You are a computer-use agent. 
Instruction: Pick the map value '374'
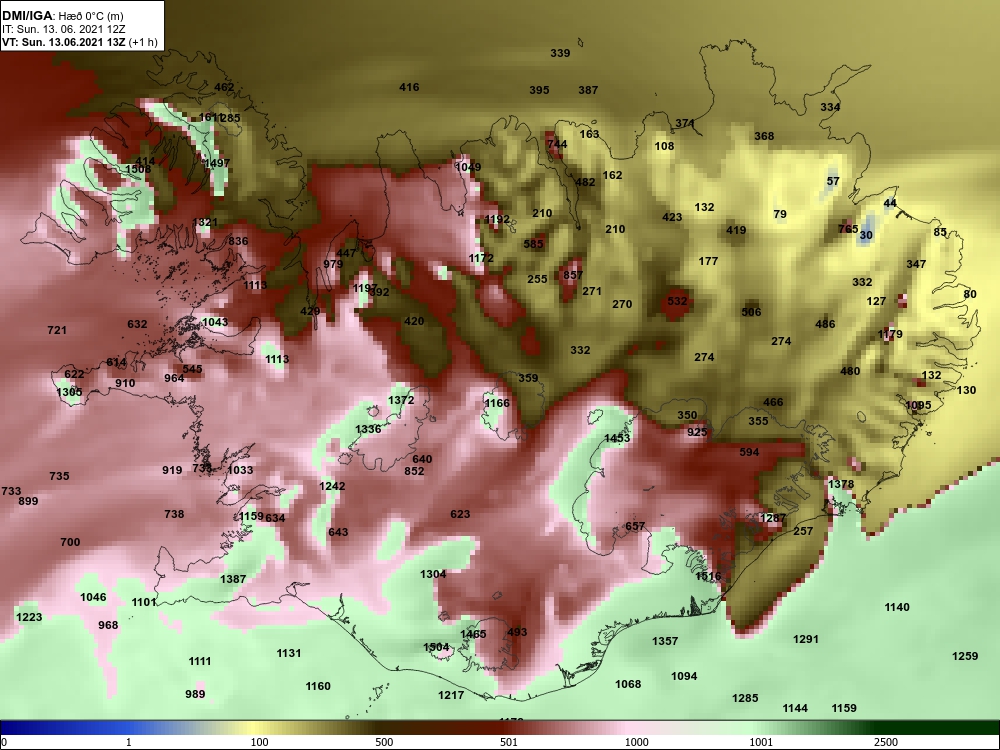point(684,123)
